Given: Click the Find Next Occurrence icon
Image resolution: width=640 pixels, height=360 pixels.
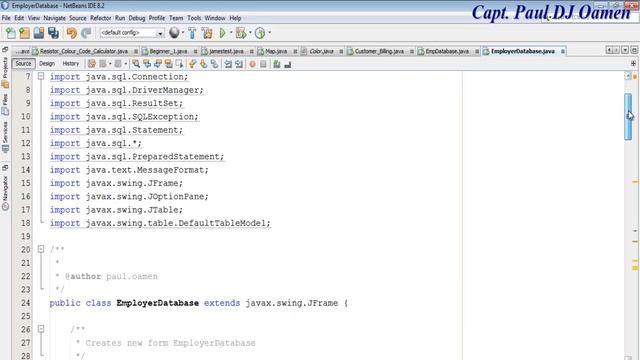Looking at the screenshot, I should [158, 64].
